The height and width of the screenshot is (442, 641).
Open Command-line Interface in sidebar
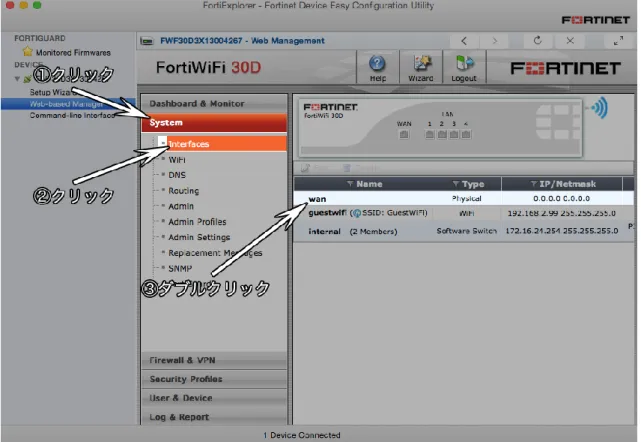[x=72, y=115]
